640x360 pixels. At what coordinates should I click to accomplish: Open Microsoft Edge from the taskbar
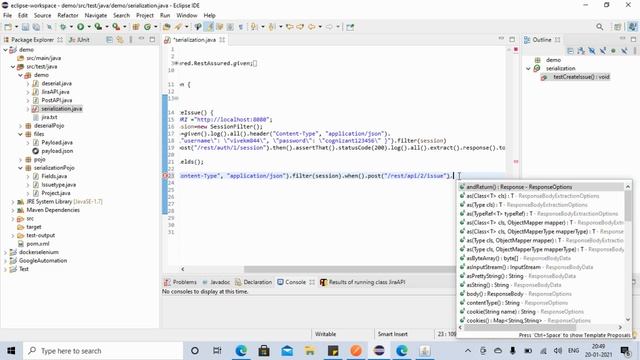point(241,351)
